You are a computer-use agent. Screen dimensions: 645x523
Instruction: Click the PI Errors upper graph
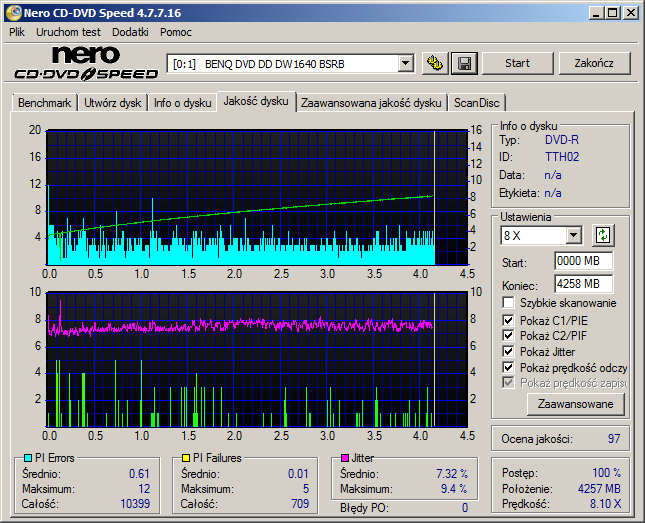coord(258,198)
